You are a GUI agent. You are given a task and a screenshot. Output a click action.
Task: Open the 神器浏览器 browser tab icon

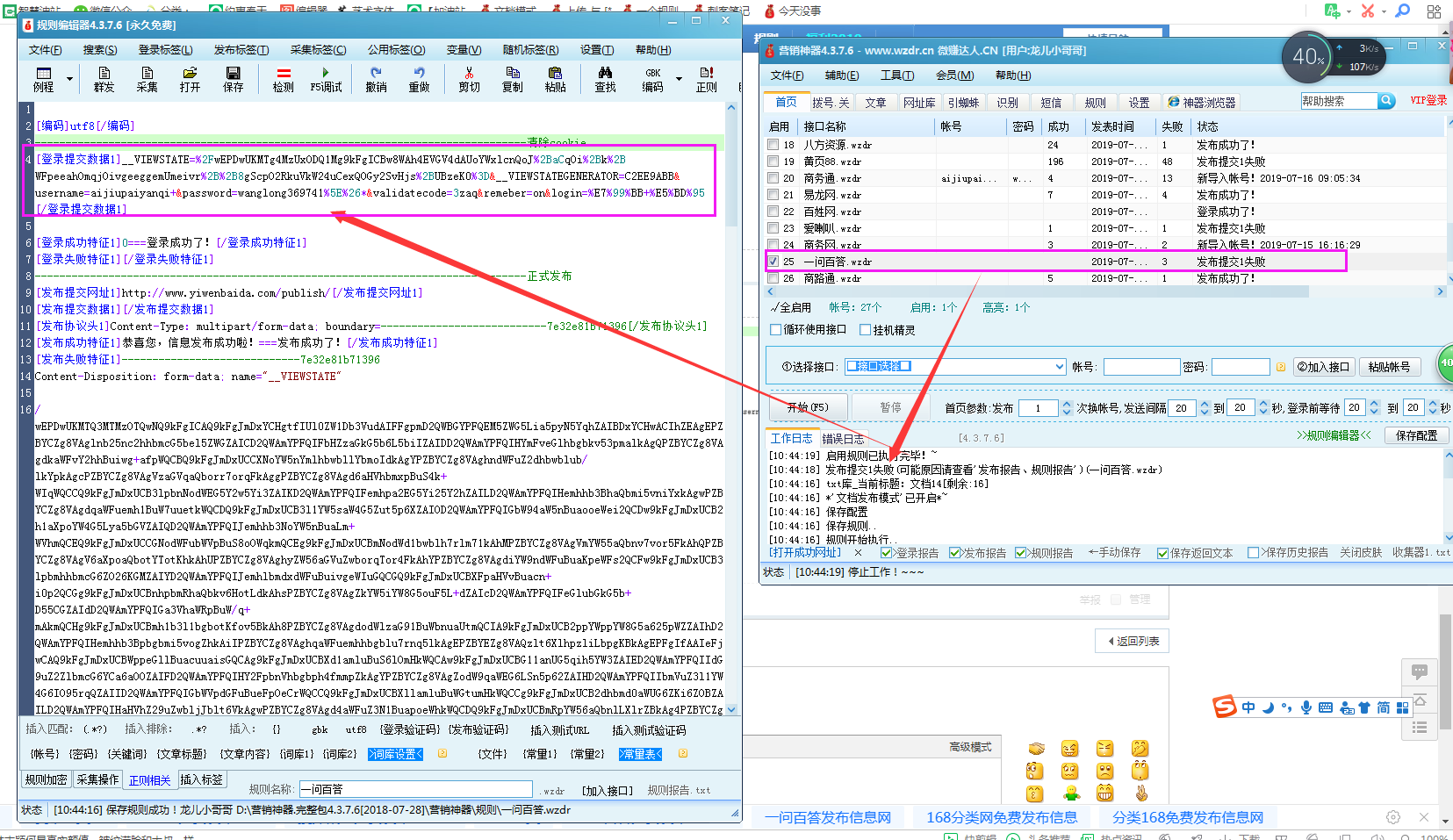click(x=1173, y=101)
